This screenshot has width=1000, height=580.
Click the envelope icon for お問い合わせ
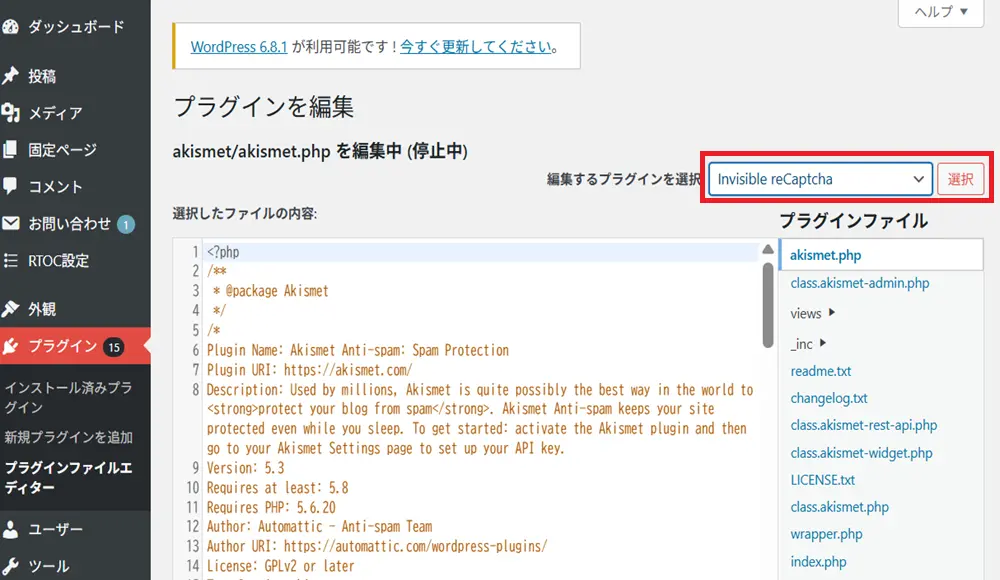pos(10,223)
